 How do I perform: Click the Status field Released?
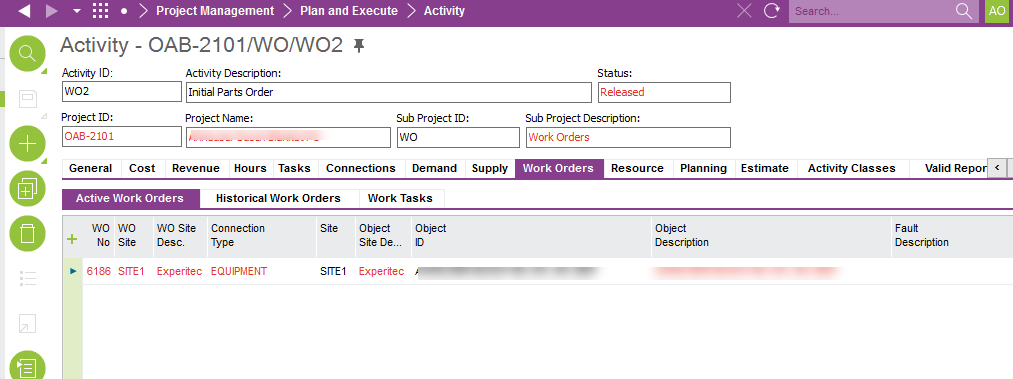click(x=664, y=92)
